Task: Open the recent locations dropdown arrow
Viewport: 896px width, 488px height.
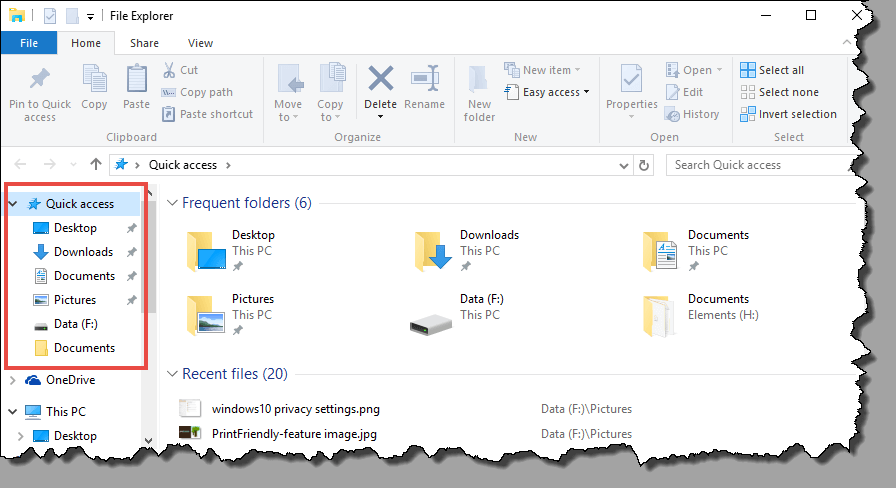Action: [x=73, y=165]
